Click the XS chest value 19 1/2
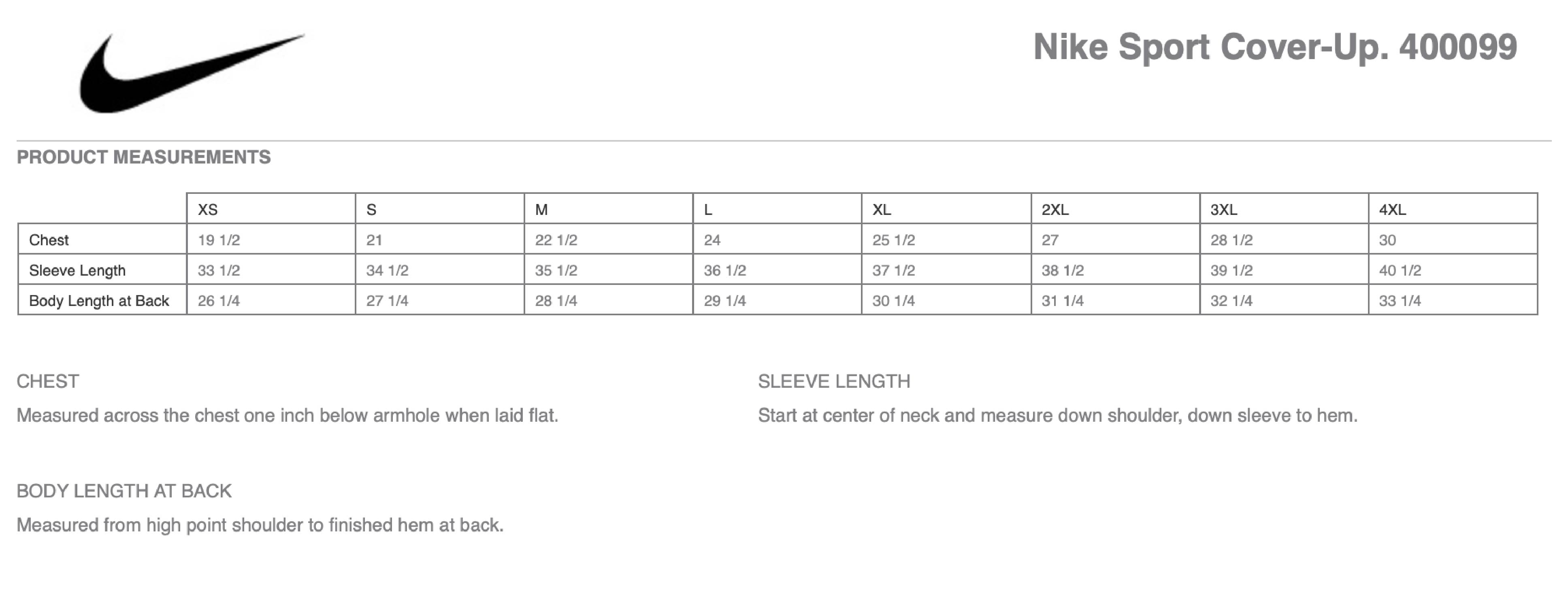 pyautogui.click(x=219, y=240)
